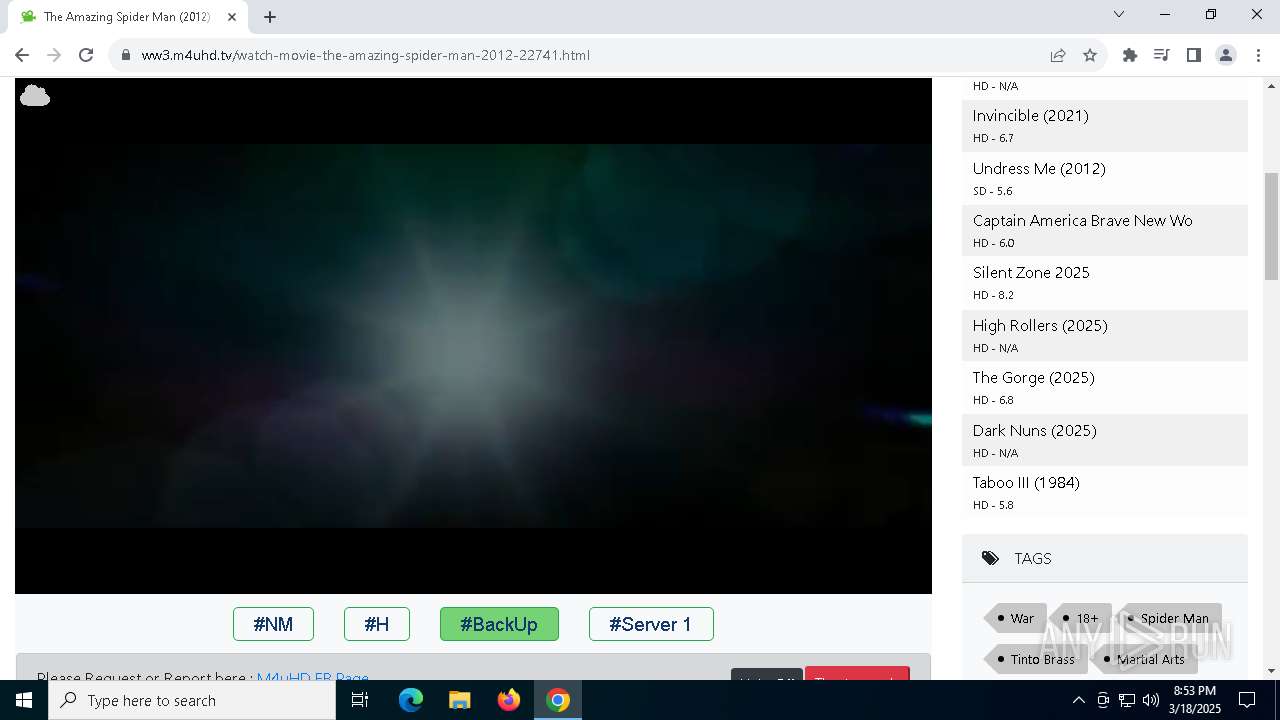Click the Chrome taskbar icon
The image size is (1280, 720).
(558, 700)
